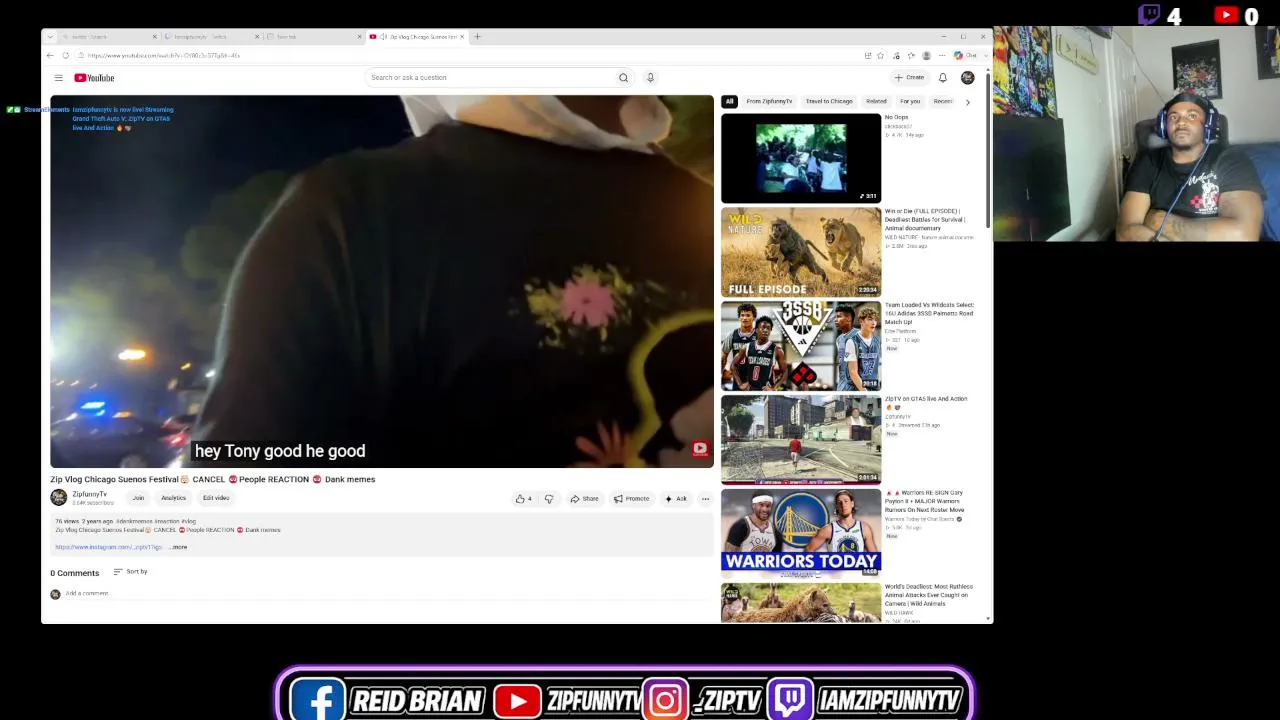Viewport: 1280px width, 720px height.
Task: Select the For you chip
Action: (x=910, y=102)
